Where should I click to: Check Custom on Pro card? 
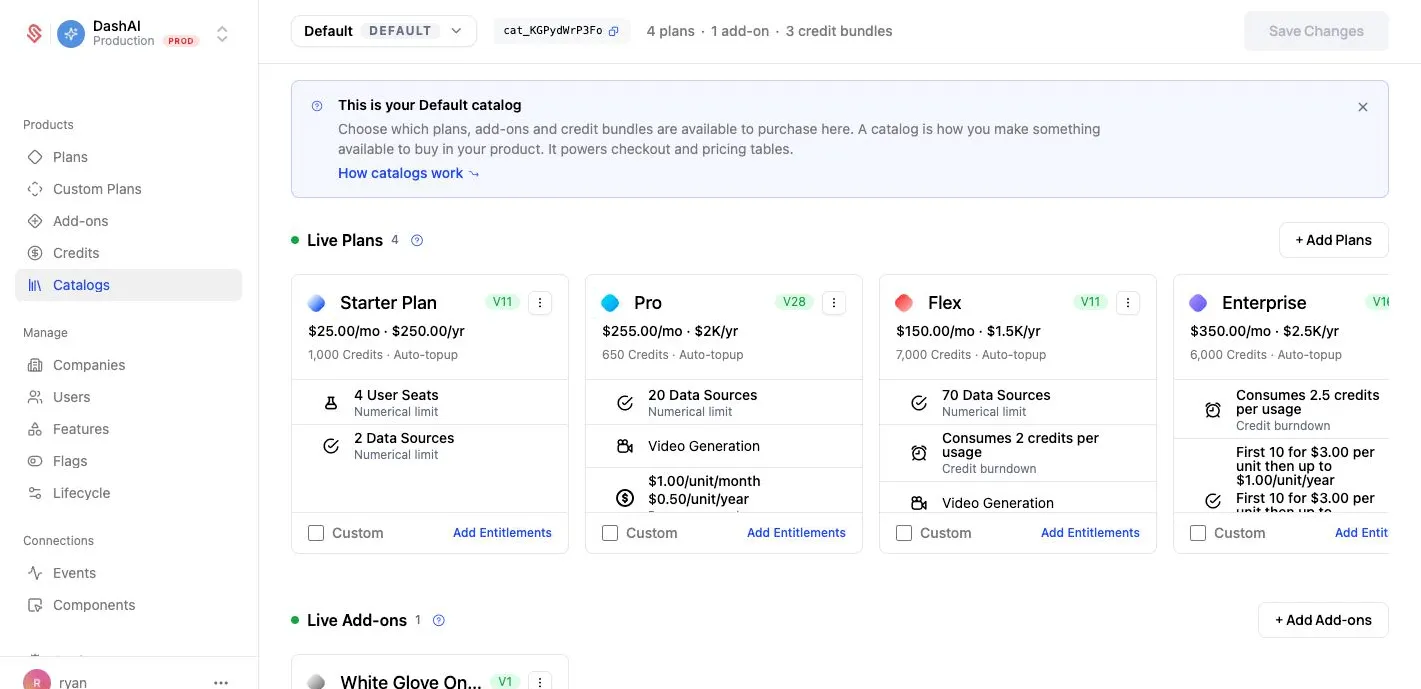pos(610,533)
